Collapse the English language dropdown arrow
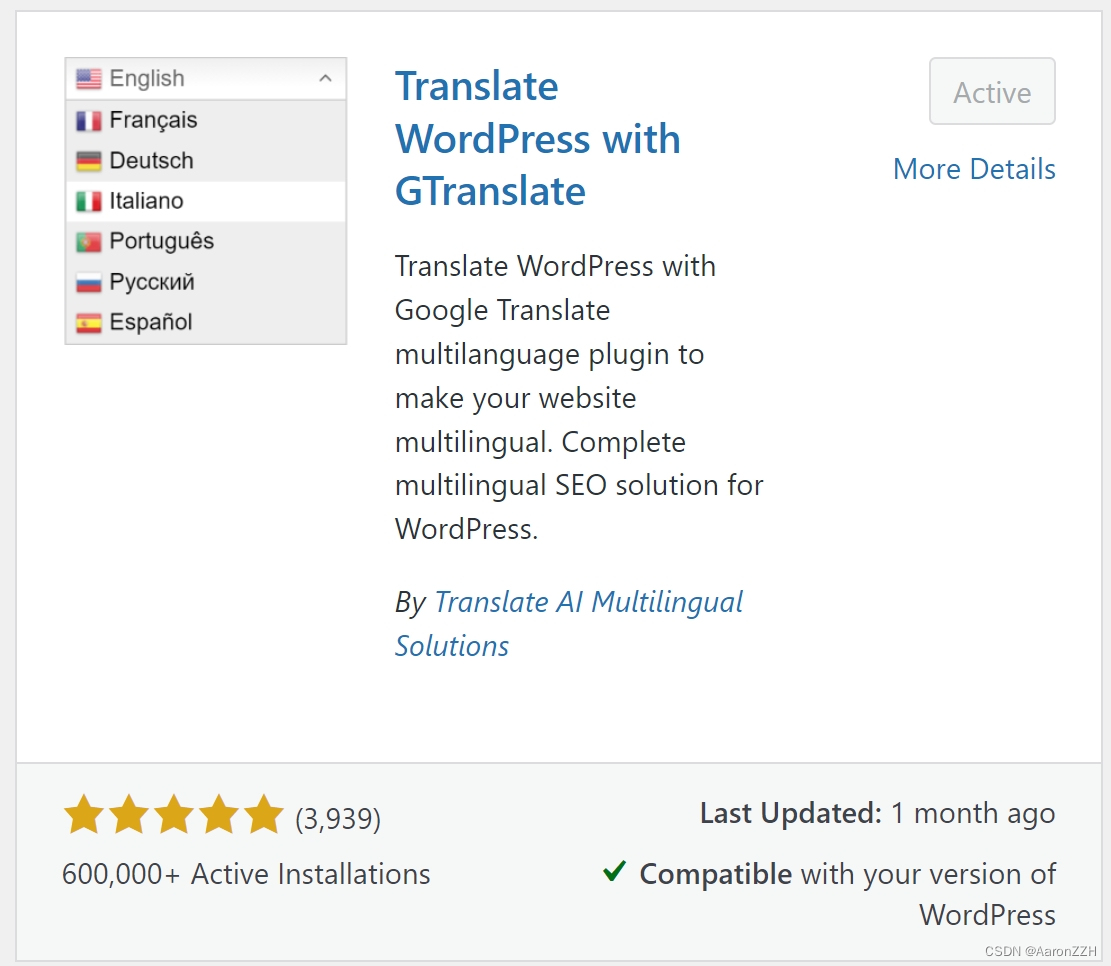 [325, 78]
